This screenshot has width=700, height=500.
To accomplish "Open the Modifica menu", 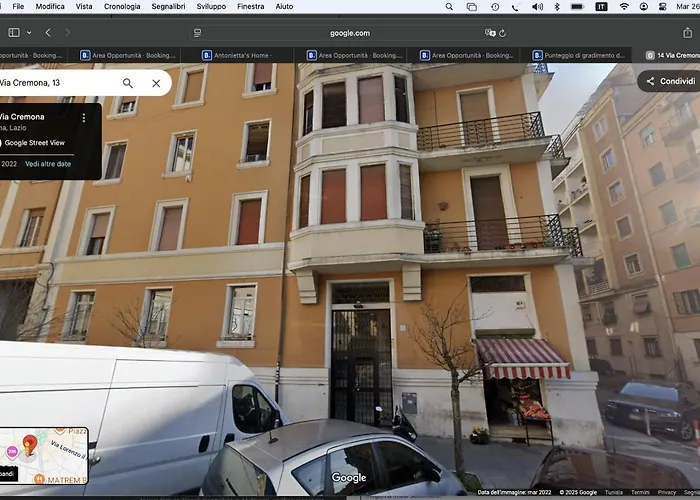I will click(x=50, y=6).
